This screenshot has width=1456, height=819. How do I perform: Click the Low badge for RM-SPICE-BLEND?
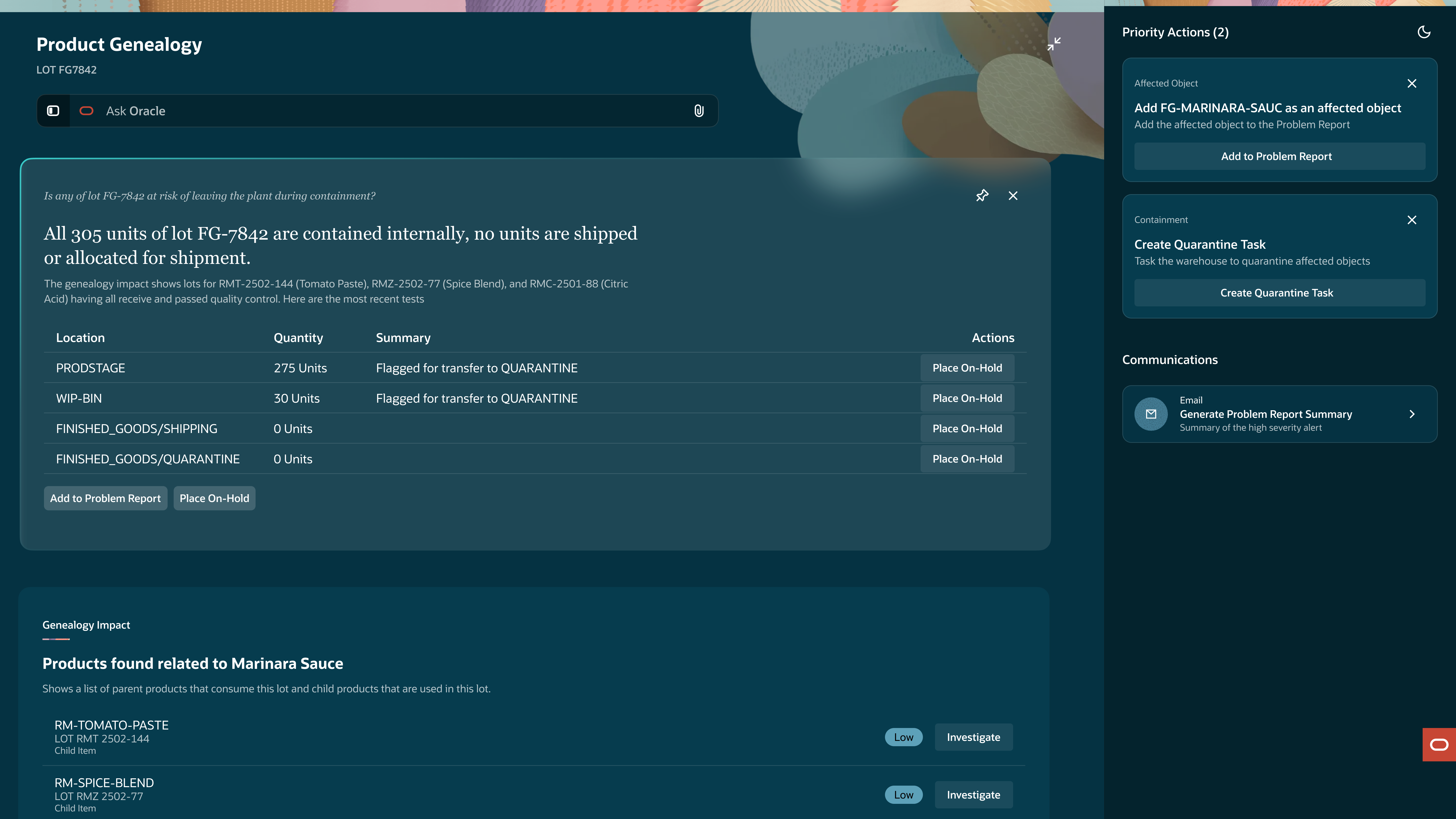[x=903, y=795]
